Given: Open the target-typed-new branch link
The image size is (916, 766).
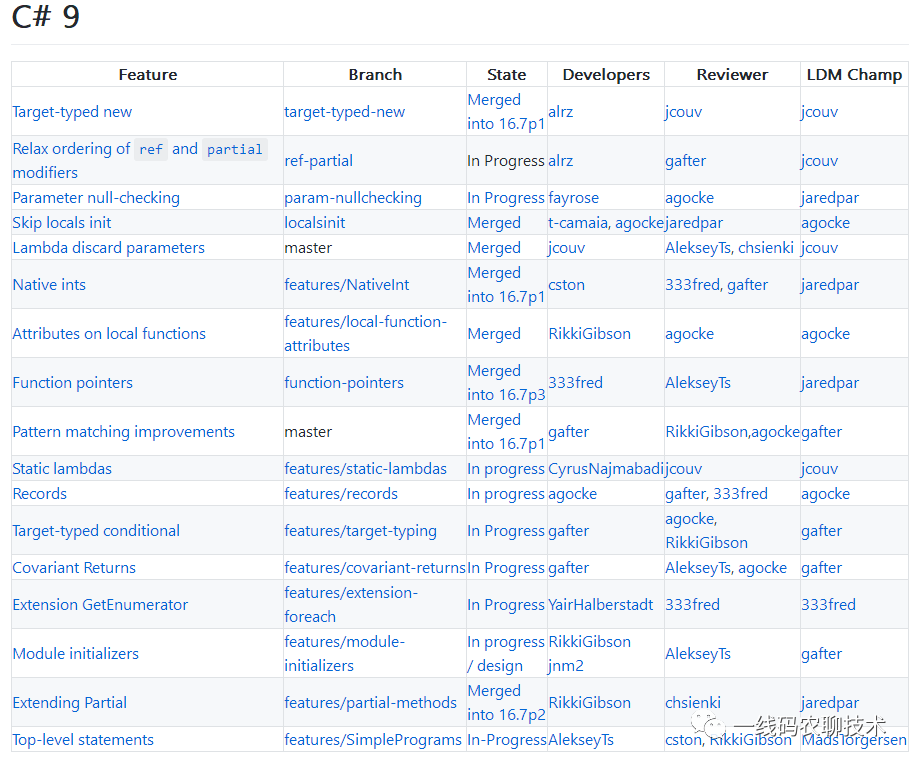Looking at the screenshot, I should pos(344,112).
